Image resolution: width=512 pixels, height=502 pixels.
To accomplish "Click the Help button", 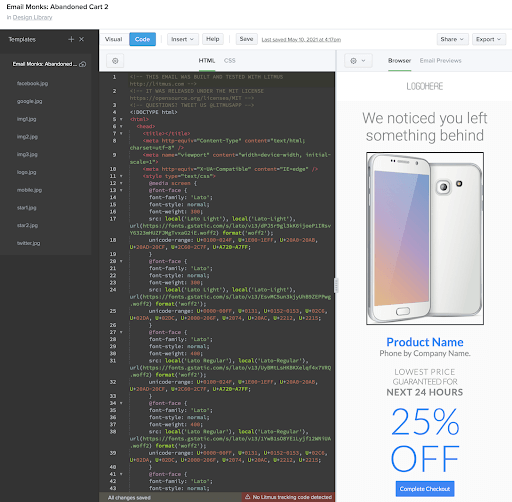I will point(213,39).
